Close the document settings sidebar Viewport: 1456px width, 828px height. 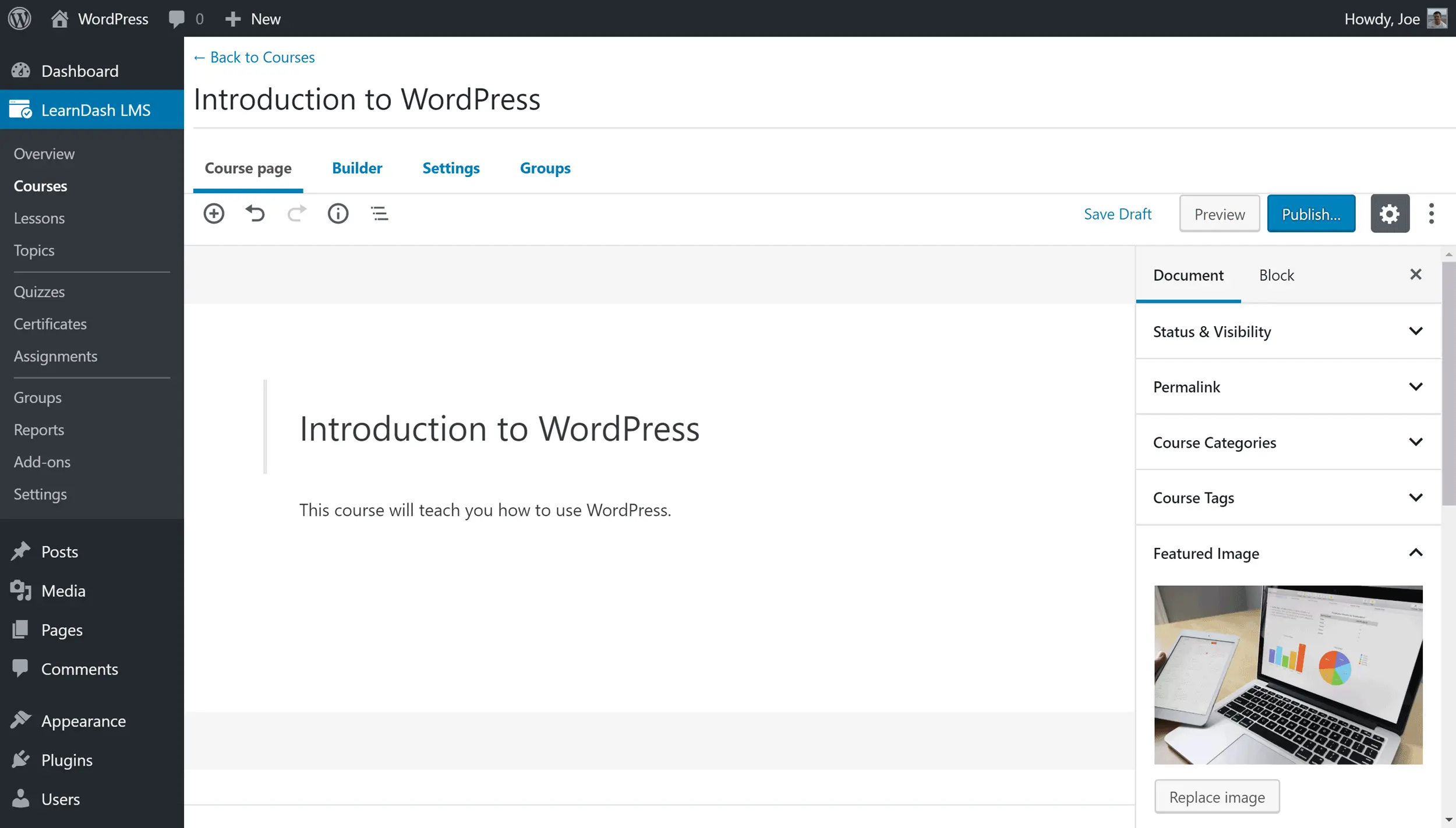(1416, 274)
